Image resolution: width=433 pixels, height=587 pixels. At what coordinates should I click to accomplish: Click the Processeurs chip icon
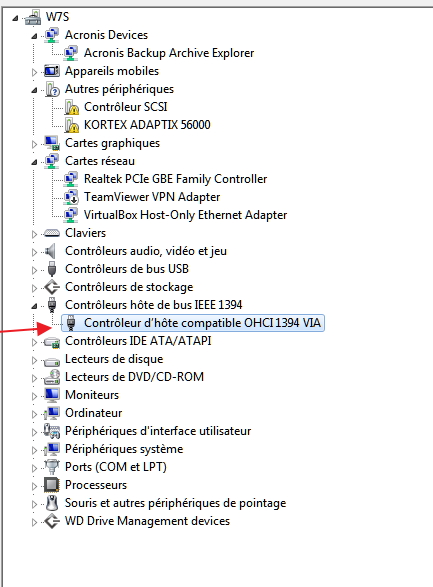pyautogui.click(x=52, y=485)
